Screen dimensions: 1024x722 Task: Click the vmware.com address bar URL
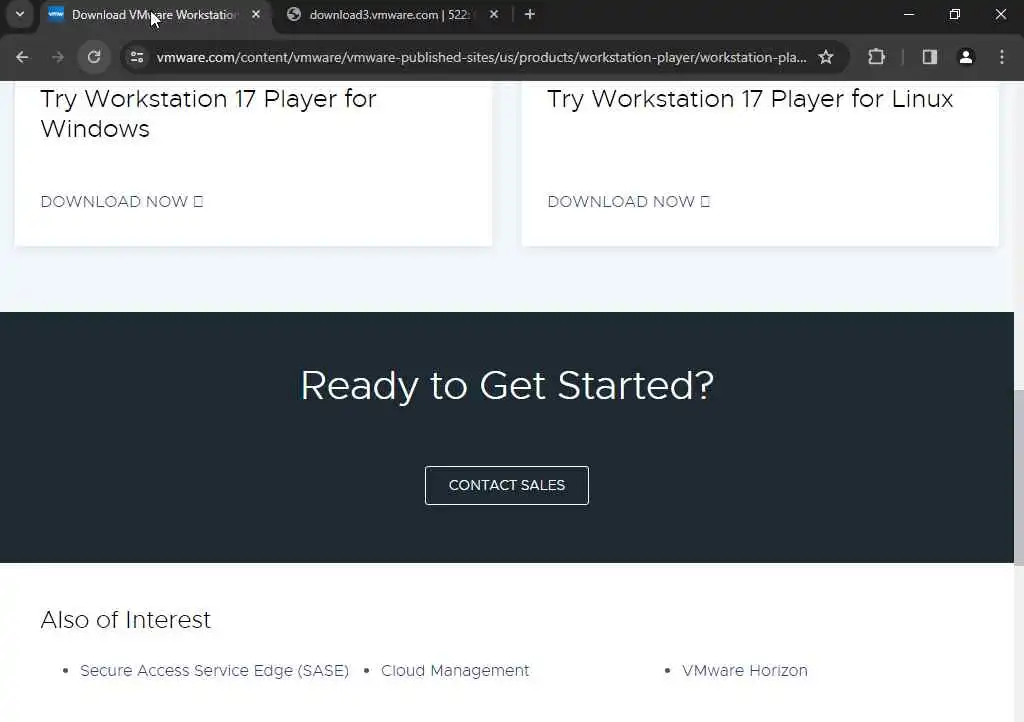tap(481, 57)
